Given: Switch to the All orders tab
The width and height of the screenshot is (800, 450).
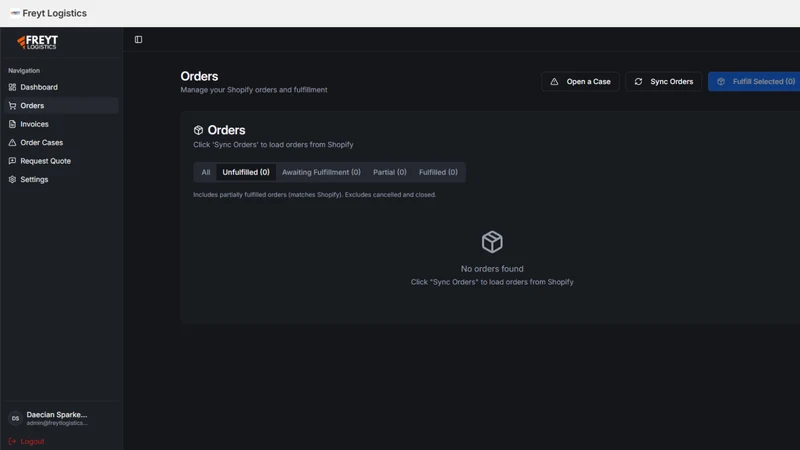Looking at the screenshot, I should coord(206,172).
